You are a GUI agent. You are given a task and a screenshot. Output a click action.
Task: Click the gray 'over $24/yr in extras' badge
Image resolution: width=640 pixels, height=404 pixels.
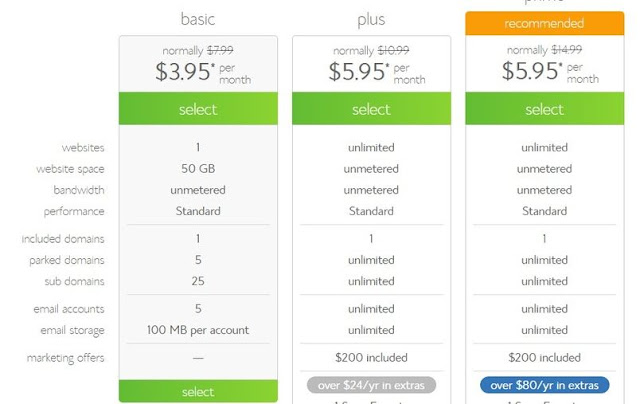click(371, 385)
